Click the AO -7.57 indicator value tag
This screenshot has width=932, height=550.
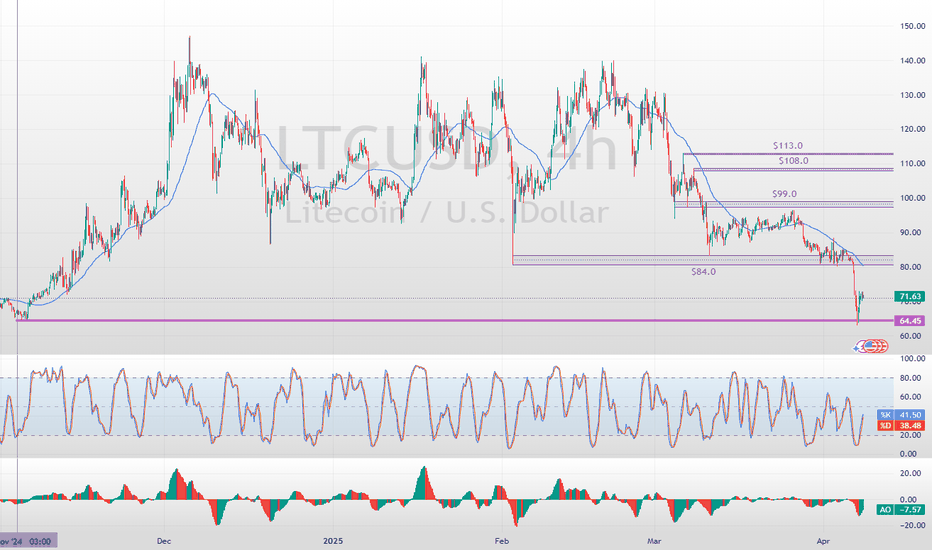tap(901, 510)
